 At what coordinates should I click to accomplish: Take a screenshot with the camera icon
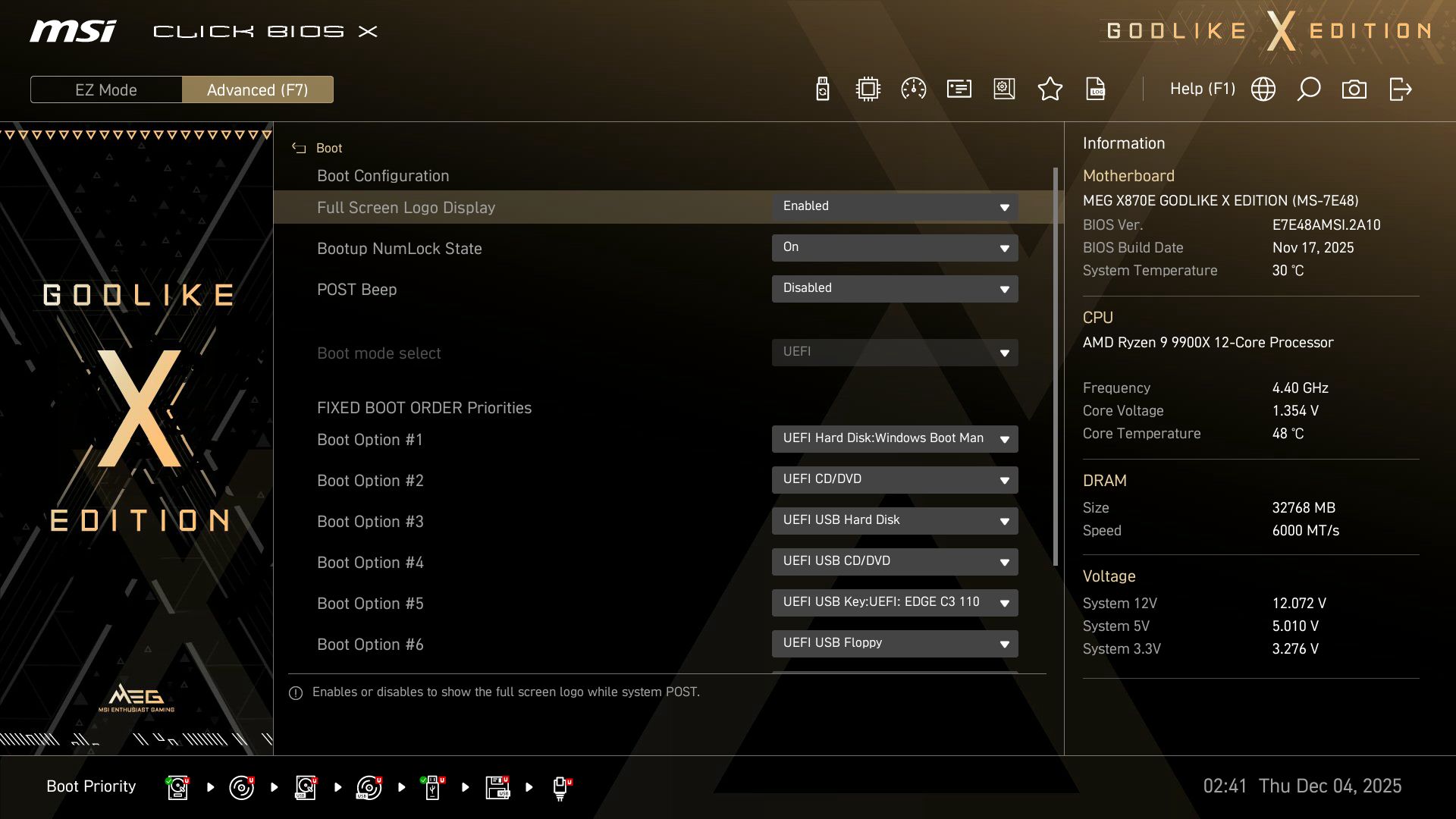pos(1354,89)
